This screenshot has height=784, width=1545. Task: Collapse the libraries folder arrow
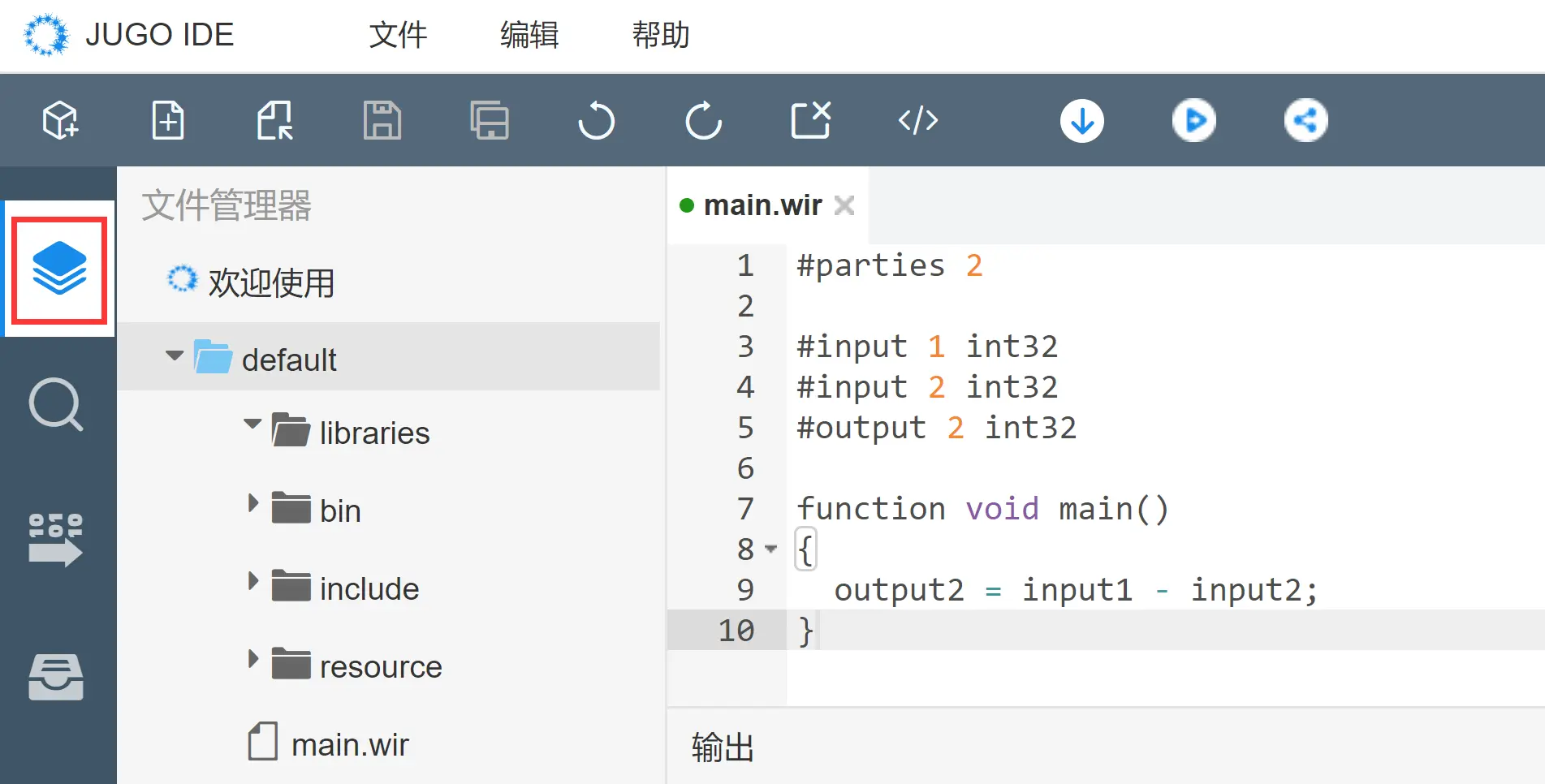(252, 424)
